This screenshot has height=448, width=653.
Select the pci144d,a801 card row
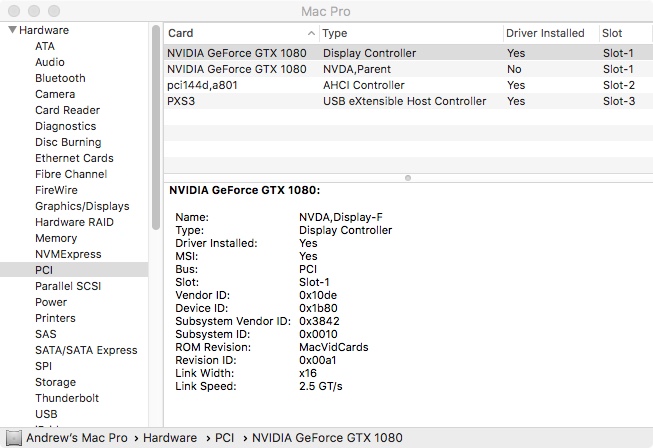409,85
